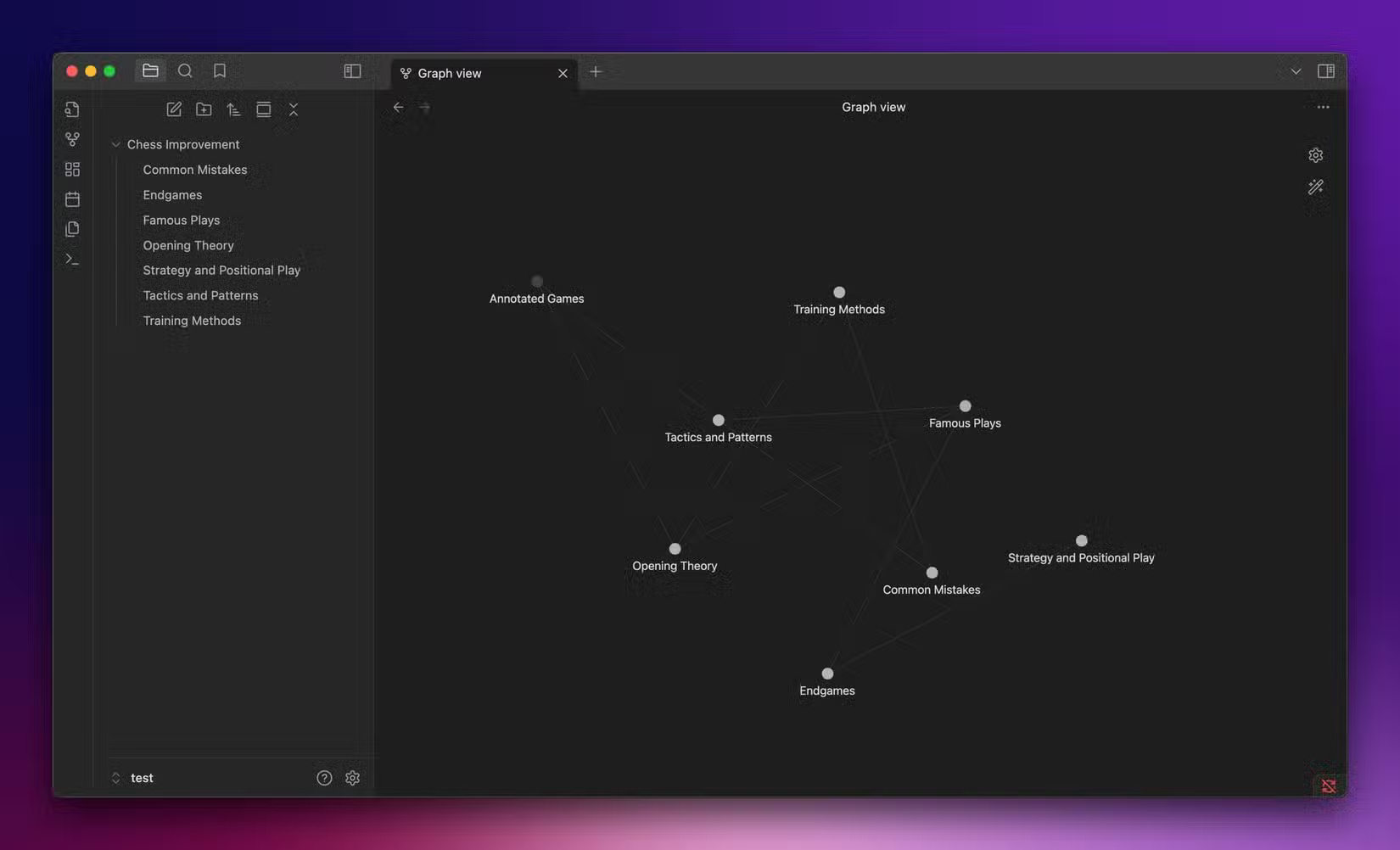Create a new folder in the file explorer
Image resolution: width=1400 pixels, height=850 pixels.
click(204, 109)
